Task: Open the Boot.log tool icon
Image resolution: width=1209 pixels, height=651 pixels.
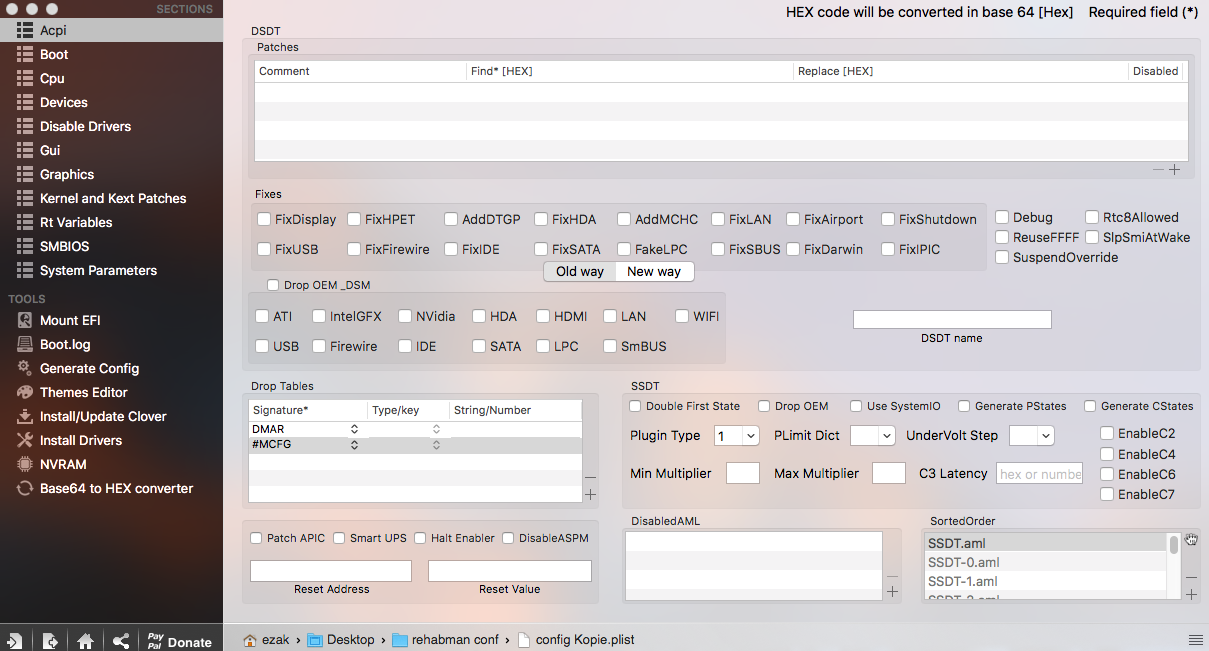Action: (x=25, y=344)
